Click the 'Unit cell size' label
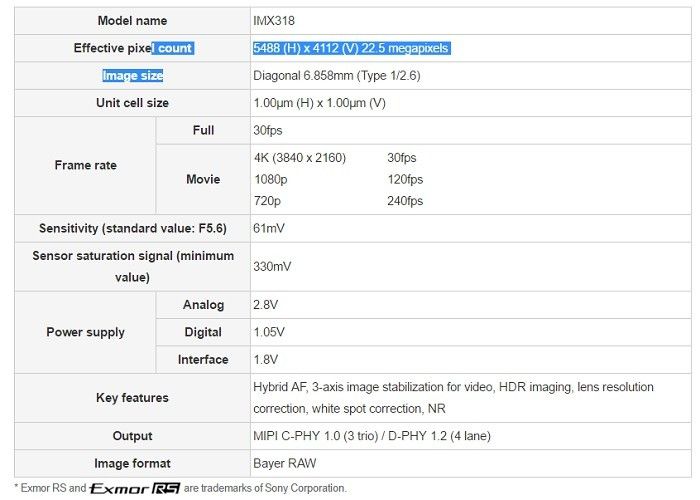Viewport: 700px width, 500px height. (132, 103)
